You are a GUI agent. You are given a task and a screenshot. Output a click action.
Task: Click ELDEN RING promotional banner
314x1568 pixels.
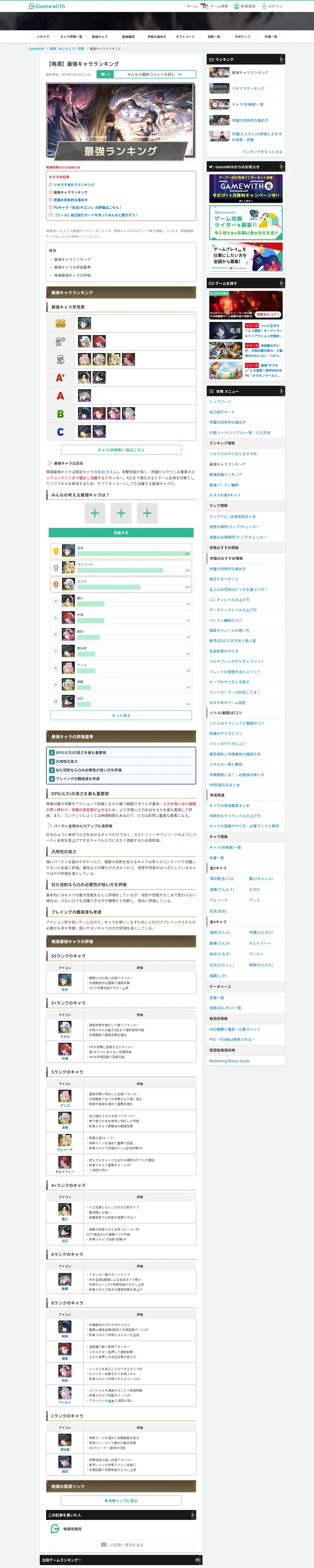[x=246, y=304]
